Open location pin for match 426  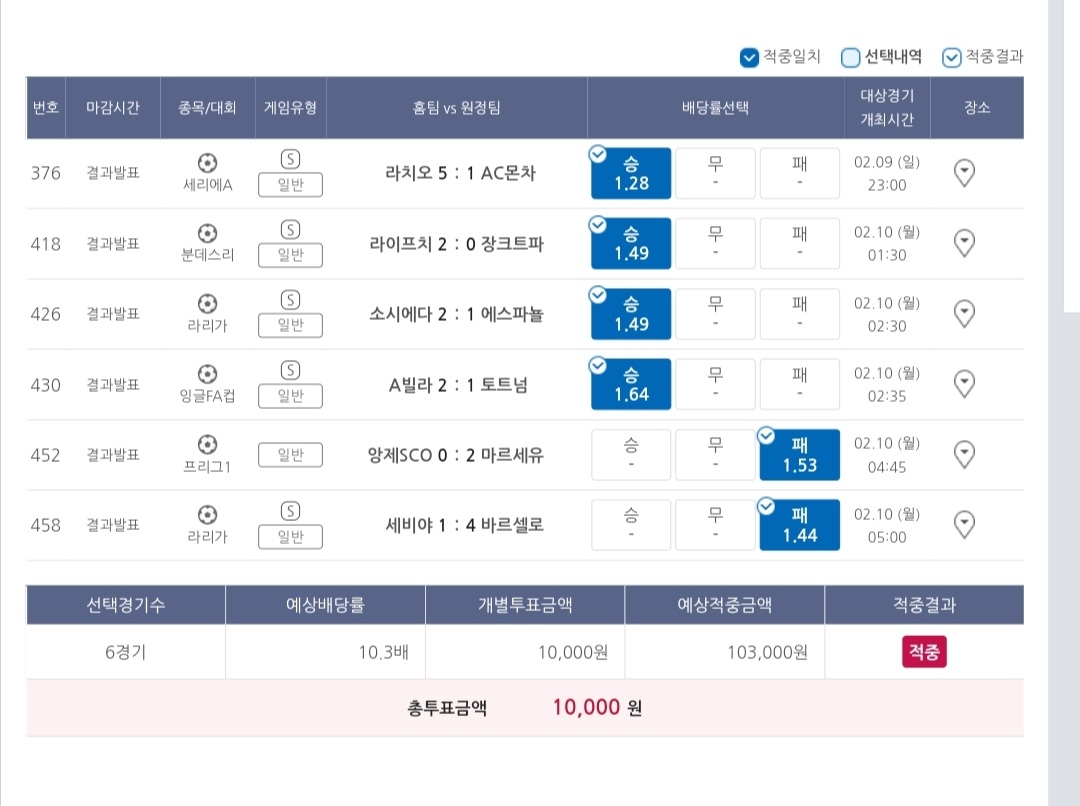pyautogui.click(x=964, y=313)
